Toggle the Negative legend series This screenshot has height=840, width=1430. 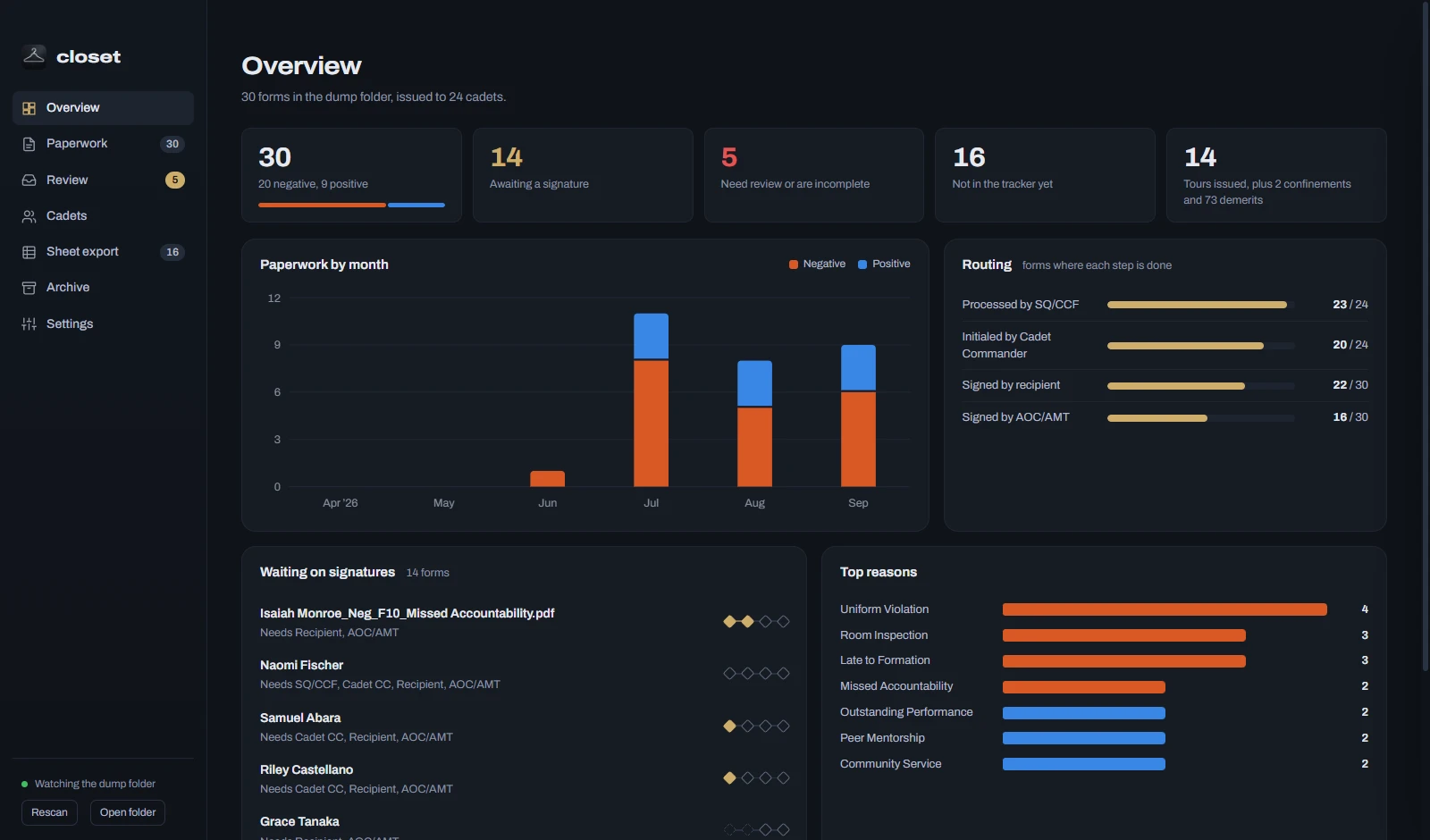pyautogui.click(x=817, y=264)
